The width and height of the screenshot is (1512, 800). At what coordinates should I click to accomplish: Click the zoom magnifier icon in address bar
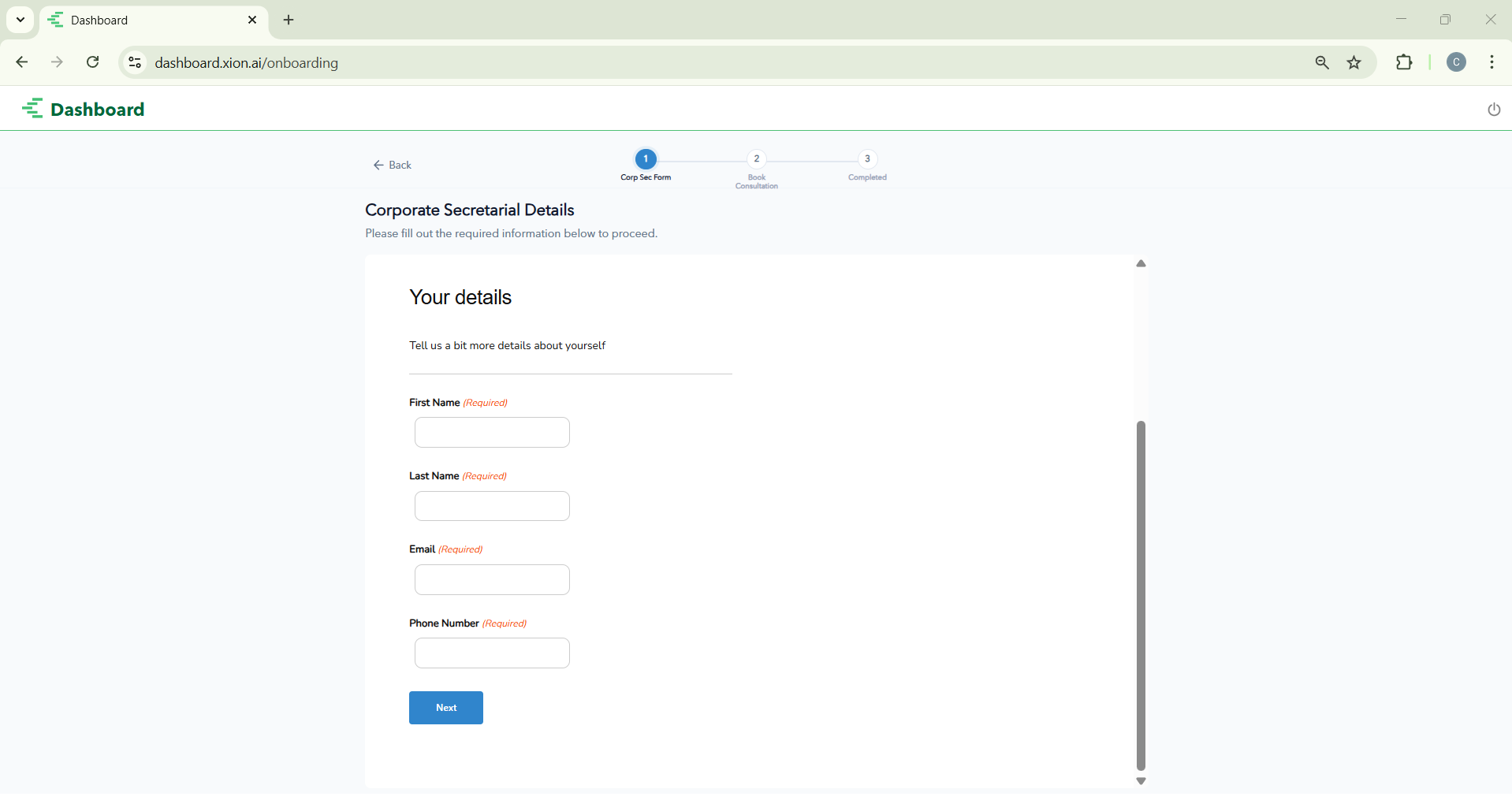point(1322,63)
